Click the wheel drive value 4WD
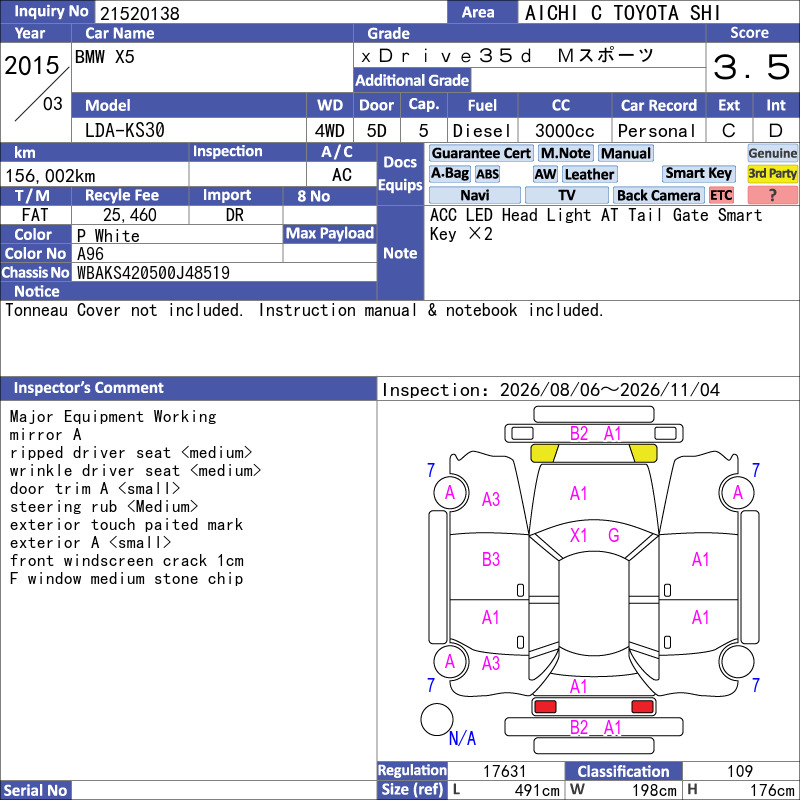800x800 pixels. [329, 131]
